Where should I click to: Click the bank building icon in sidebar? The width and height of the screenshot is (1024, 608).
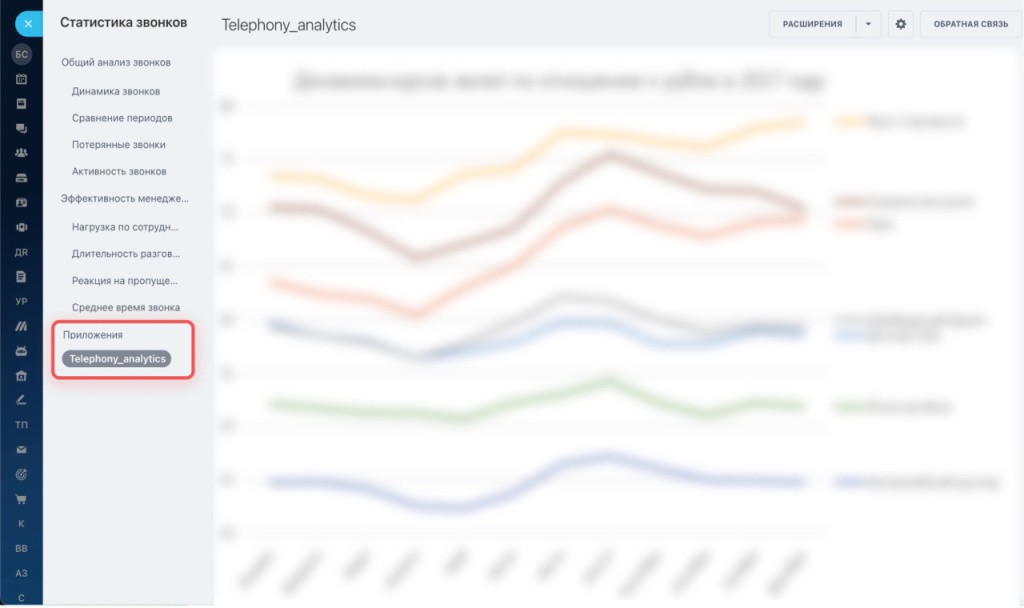pyautogui.click(x=21, y=376)
